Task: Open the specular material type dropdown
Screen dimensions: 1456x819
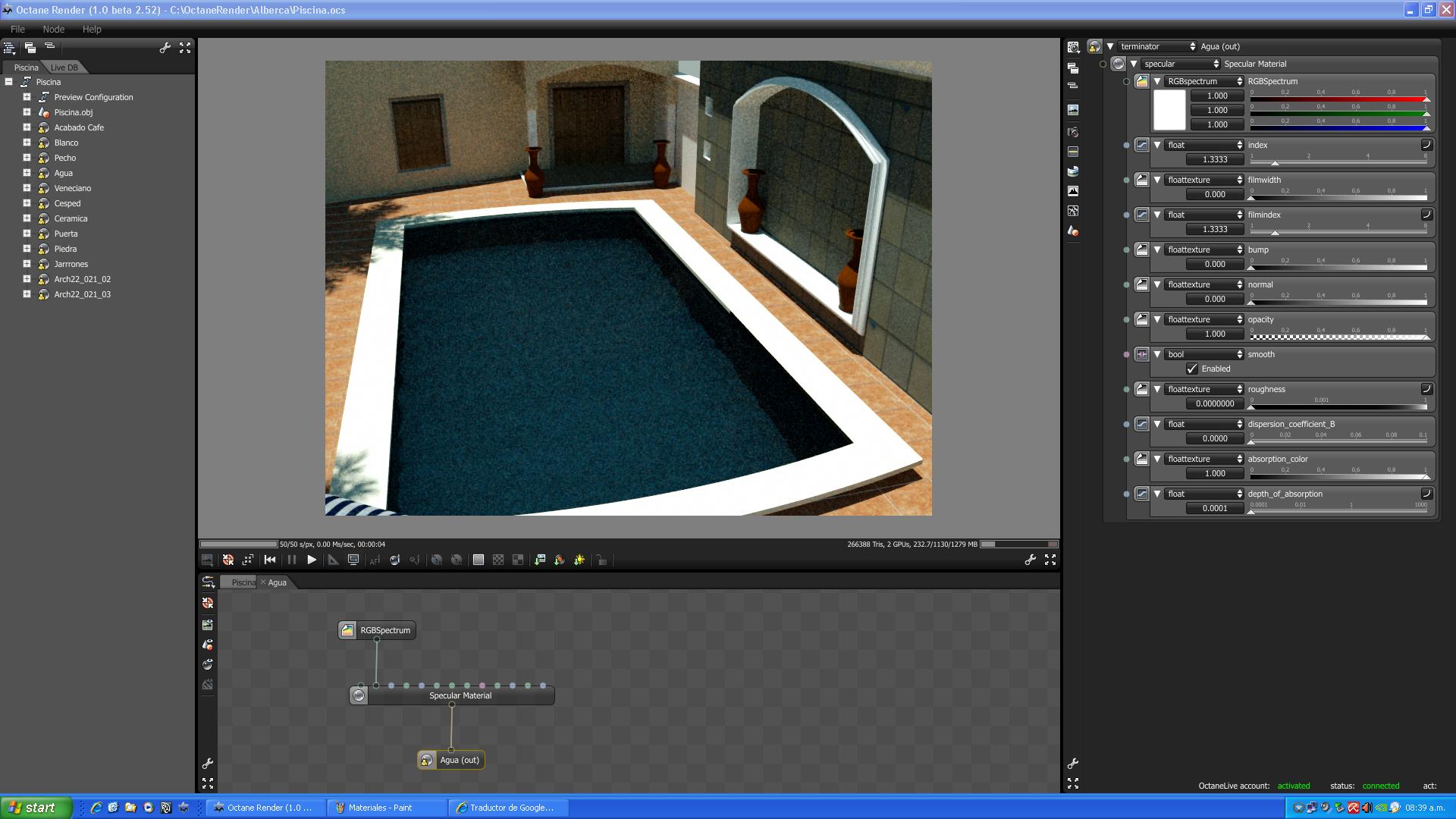Action: (1181, 64)
